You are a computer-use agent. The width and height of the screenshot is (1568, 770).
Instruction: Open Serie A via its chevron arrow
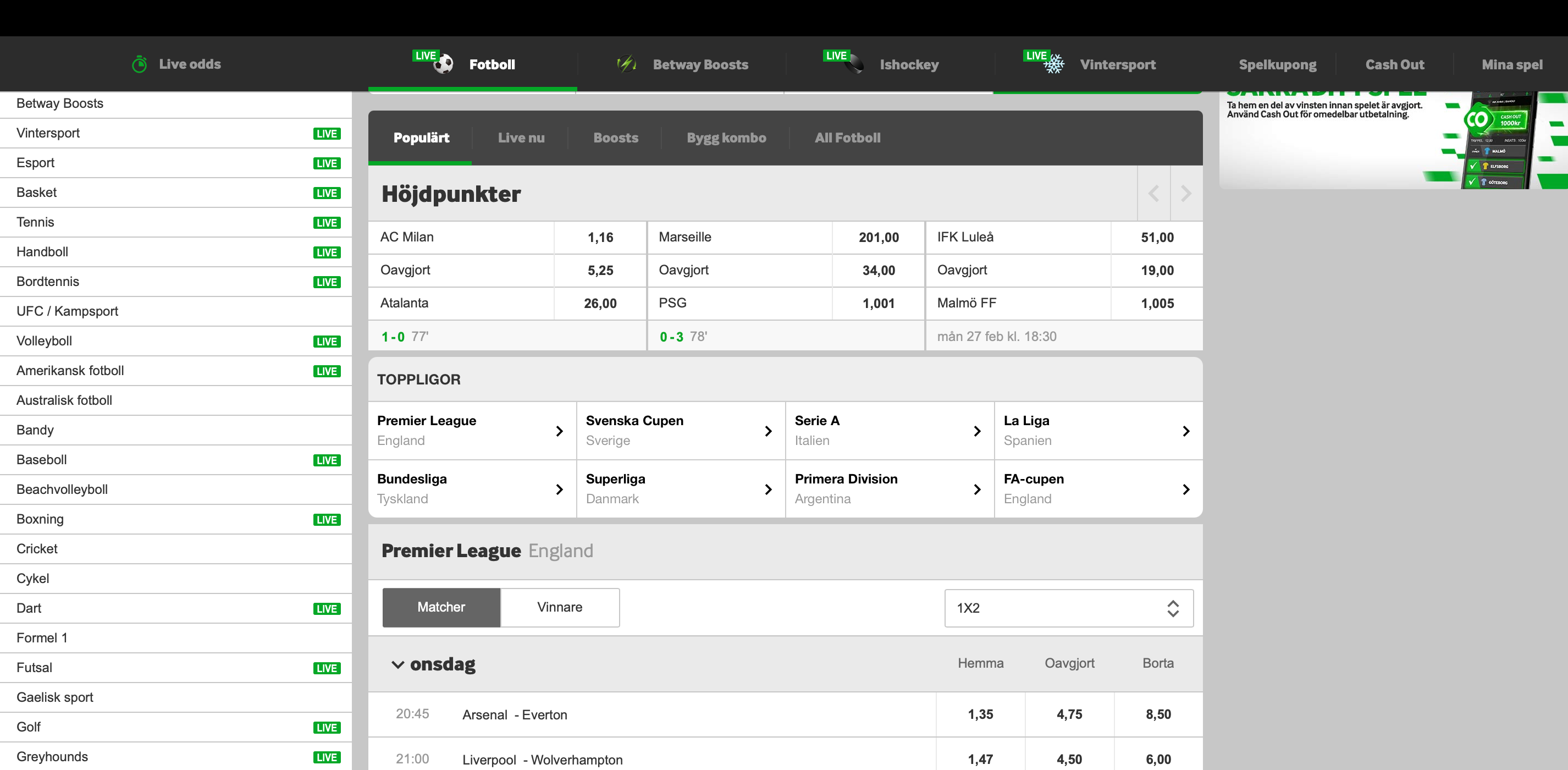(977, 431)
